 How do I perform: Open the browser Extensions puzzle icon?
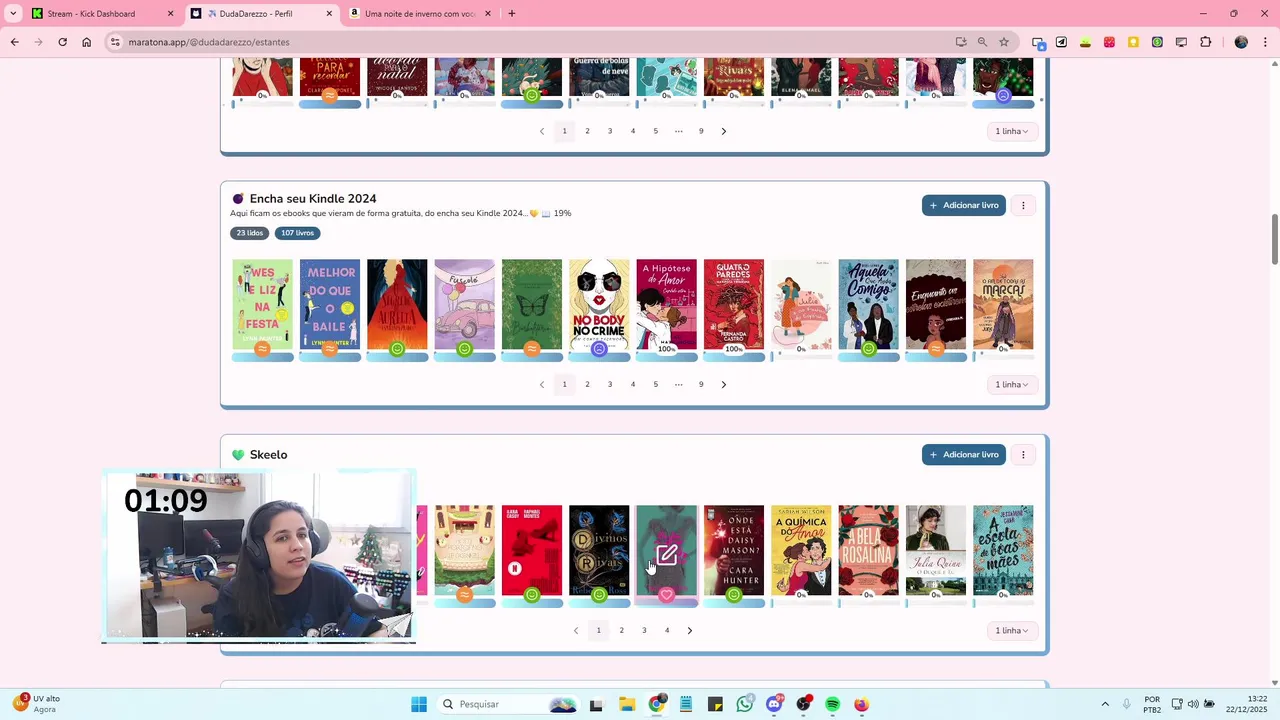1205,42
